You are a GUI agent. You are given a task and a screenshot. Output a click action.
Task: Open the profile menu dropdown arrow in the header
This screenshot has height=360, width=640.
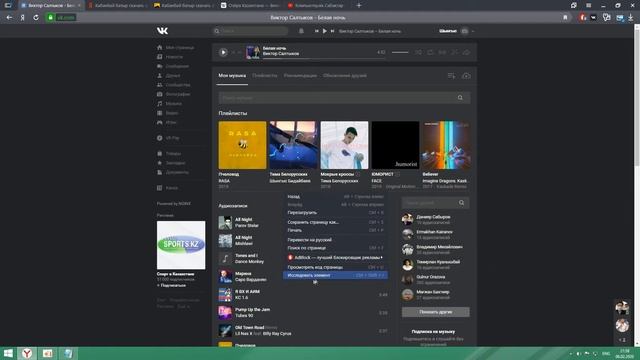point(473,31)
